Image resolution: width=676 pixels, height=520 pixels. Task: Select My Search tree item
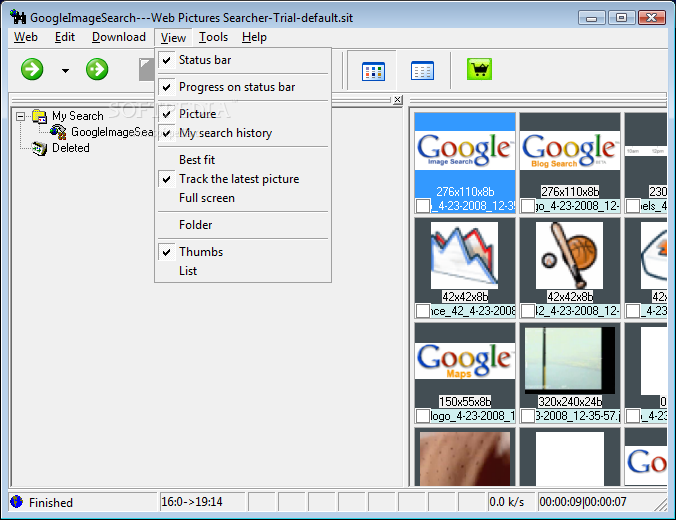pyautogui.click(x=78, y=116)
